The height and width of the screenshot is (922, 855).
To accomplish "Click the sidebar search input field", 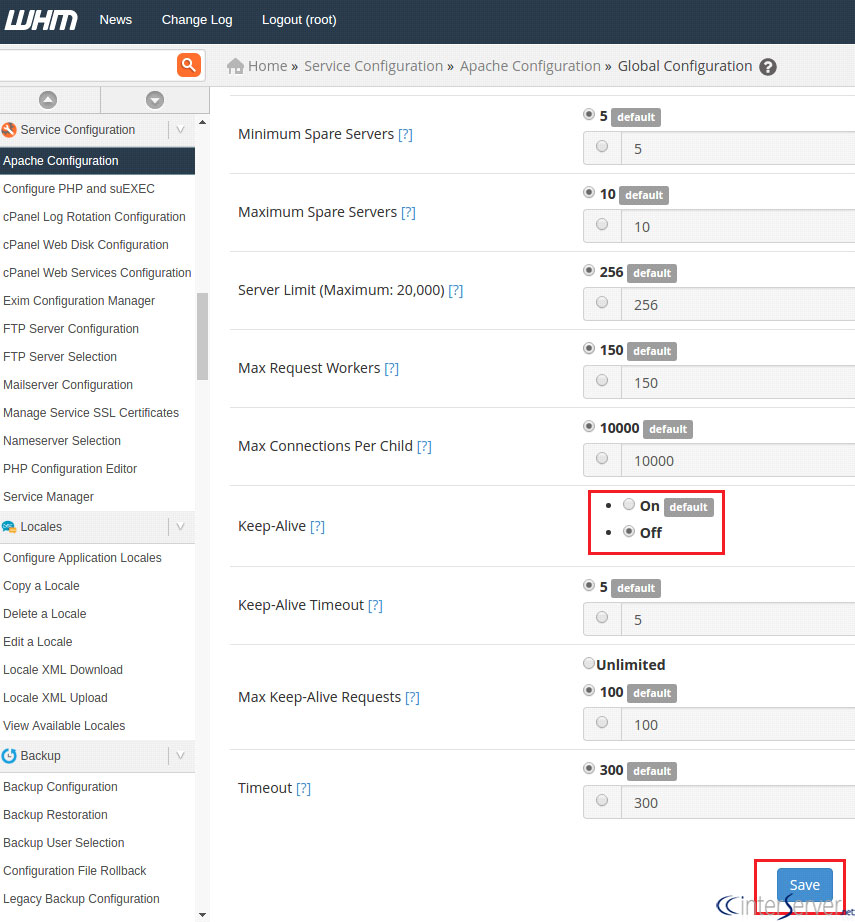I will pos(87,65).
